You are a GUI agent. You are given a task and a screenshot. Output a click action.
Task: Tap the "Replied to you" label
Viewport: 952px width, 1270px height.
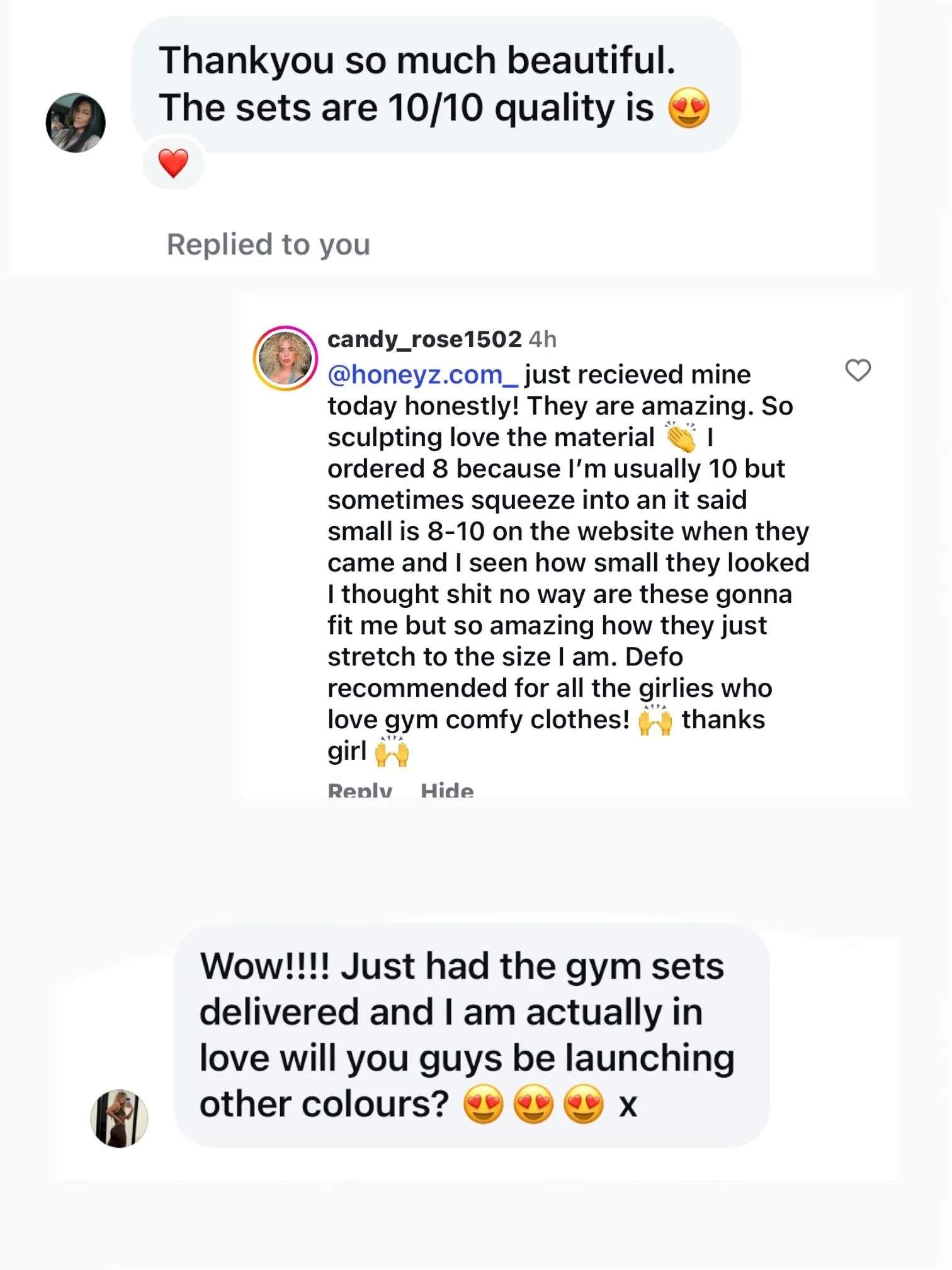coord(268,244)
